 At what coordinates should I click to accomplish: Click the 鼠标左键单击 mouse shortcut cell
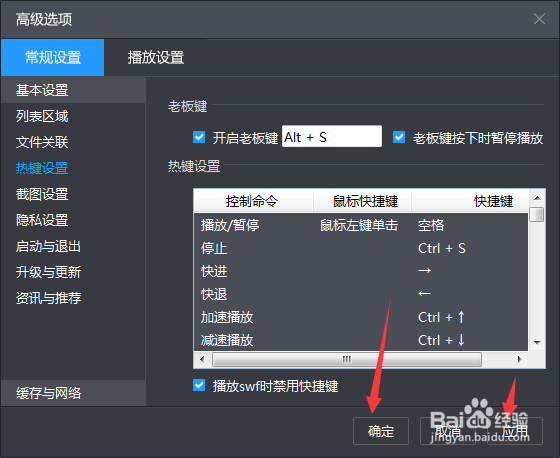(x=359, y=225)
